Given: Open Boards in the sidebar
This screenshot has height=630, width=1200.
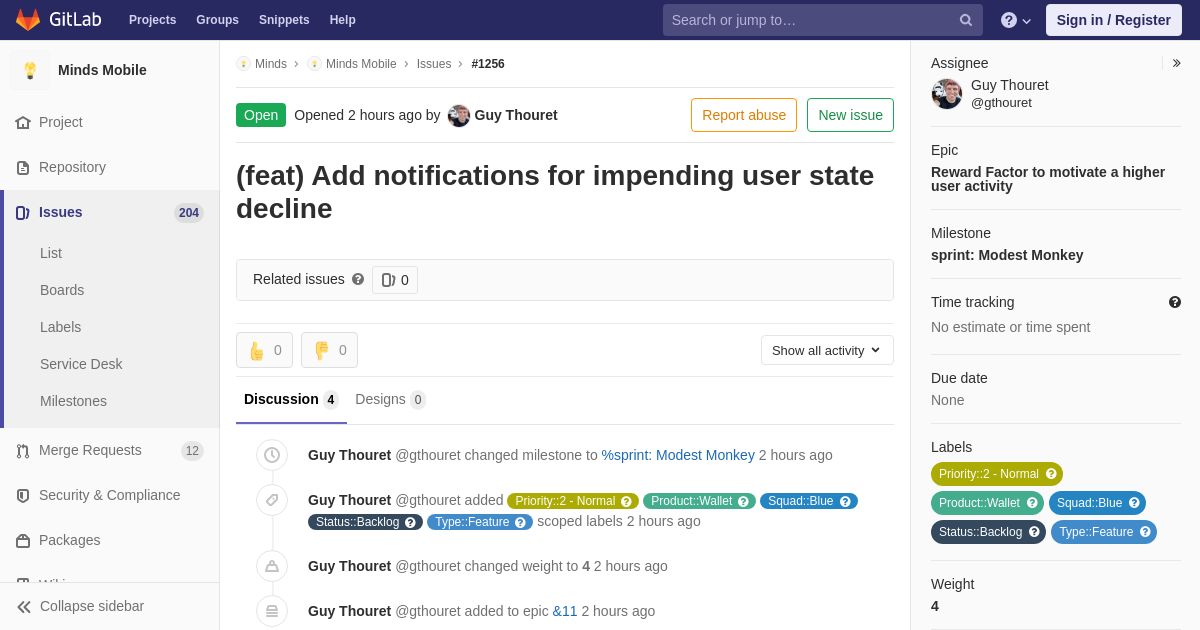Looking at the screenshot, I should (x=62, y=290).
